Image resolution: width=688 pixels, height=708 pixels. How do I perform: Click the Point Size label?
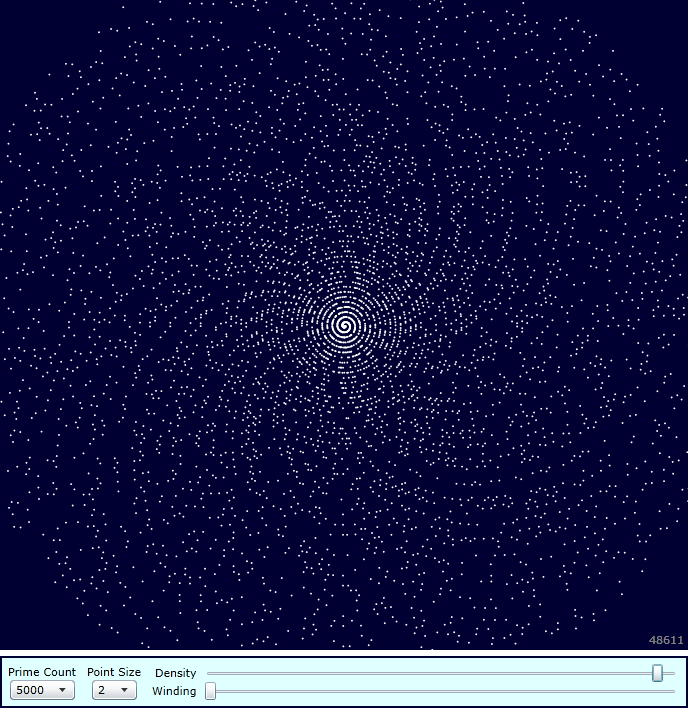click(x=114, y=672)
